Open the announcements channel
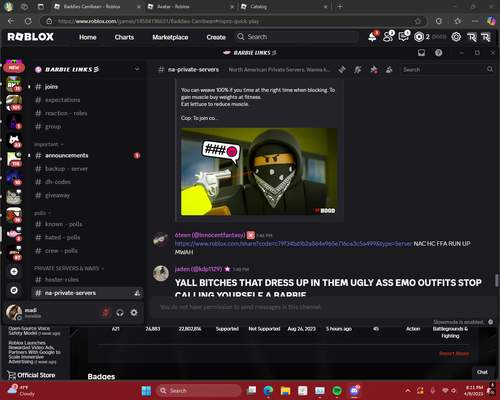The width and height of the screenshot is (500, 400). [x=87, y=155]
